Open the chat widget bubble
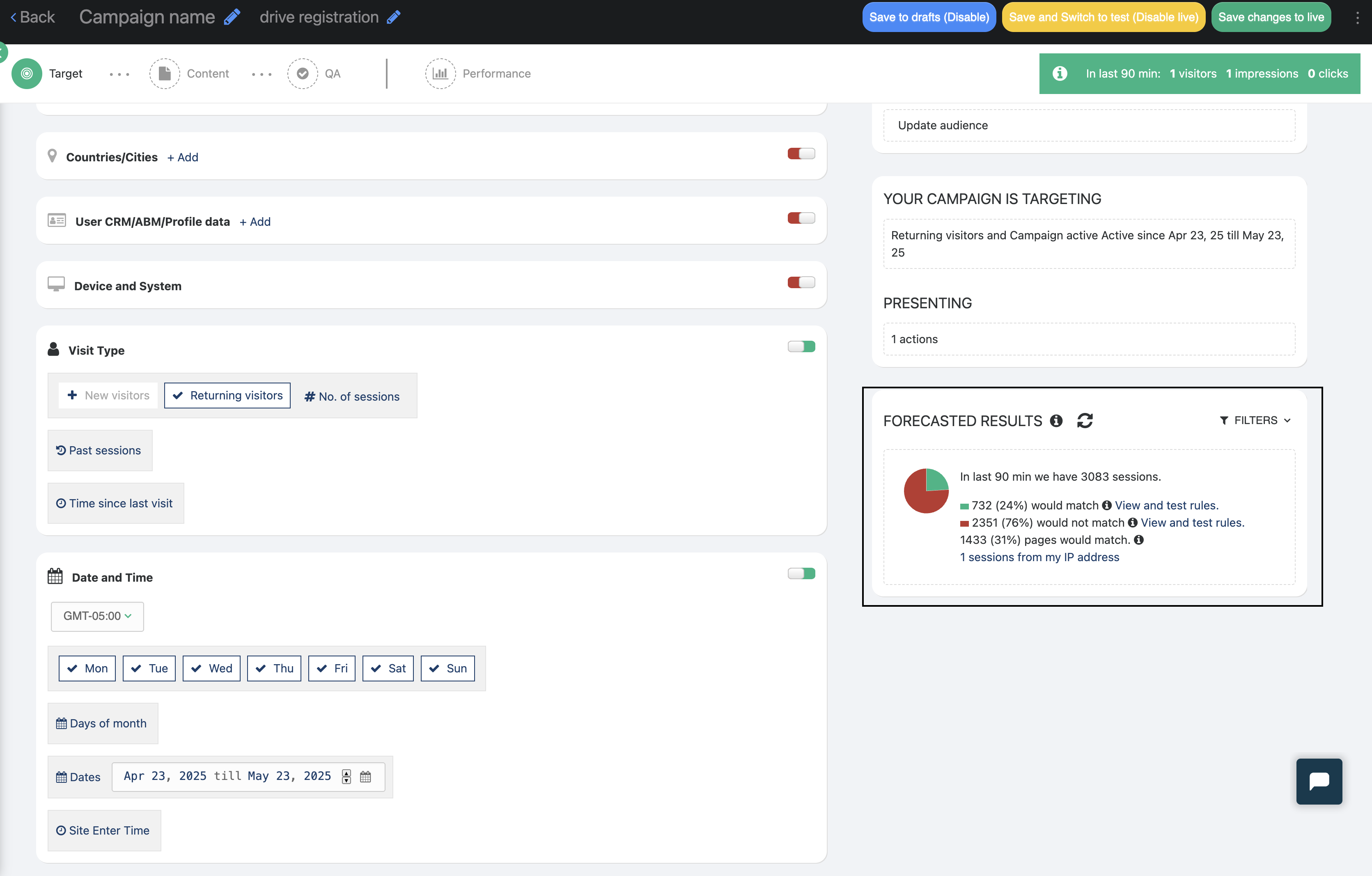 [x=1319, y=781]
